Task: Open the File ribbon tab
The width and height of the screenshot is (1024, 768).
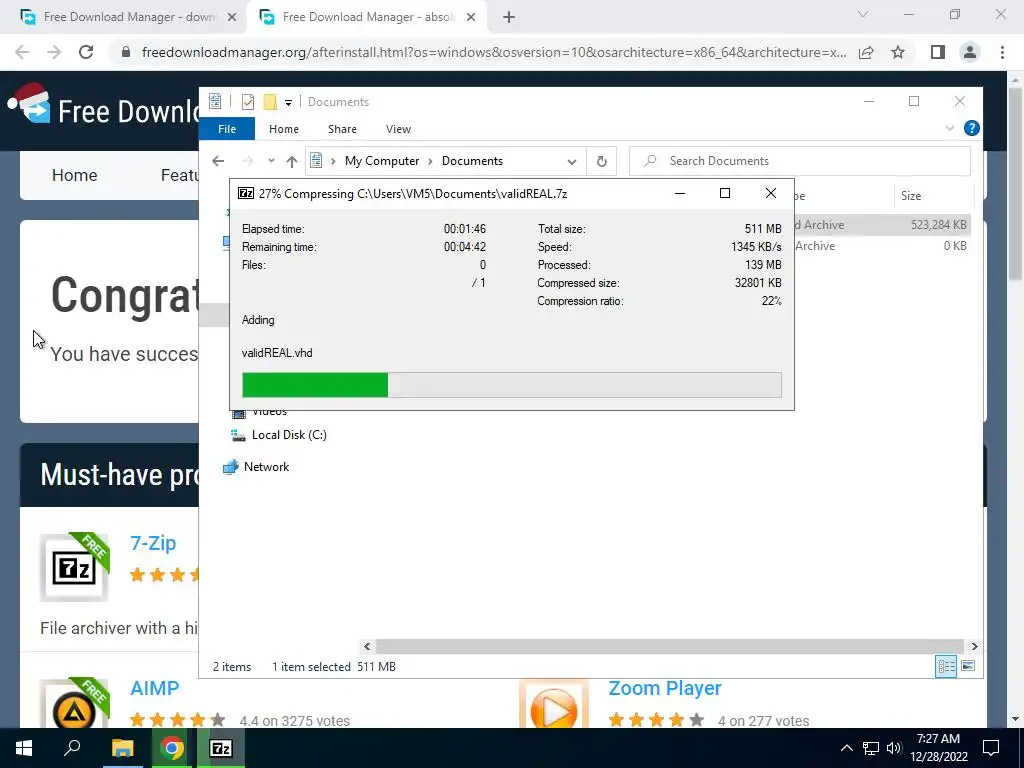Action: pyautogui.click(x=227, y=129)
